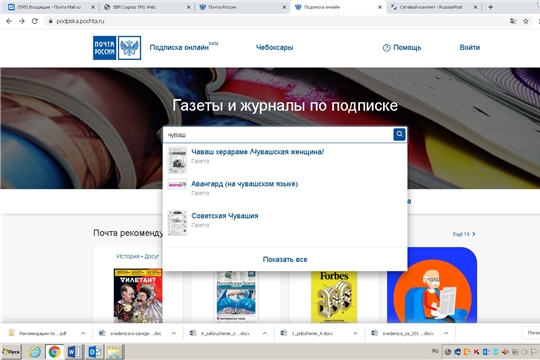
Task: Open Microsoft Word from the taskbar
Action: click(x=74, y=352)
